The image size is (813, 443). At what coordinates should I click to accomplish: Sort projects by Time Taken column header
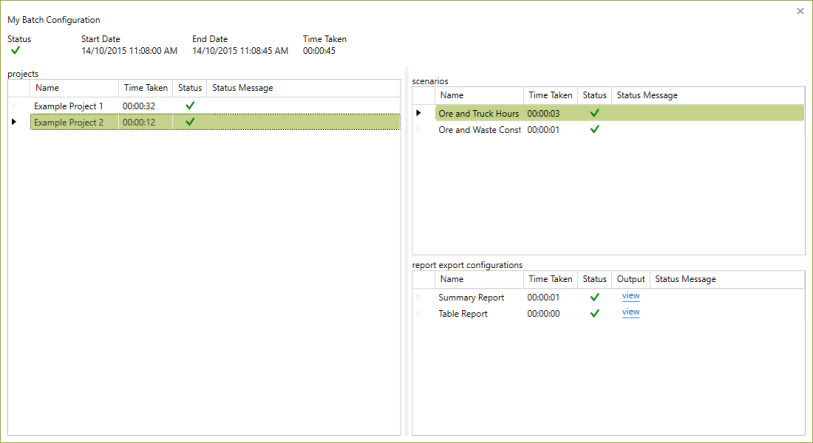pos(146,88)
